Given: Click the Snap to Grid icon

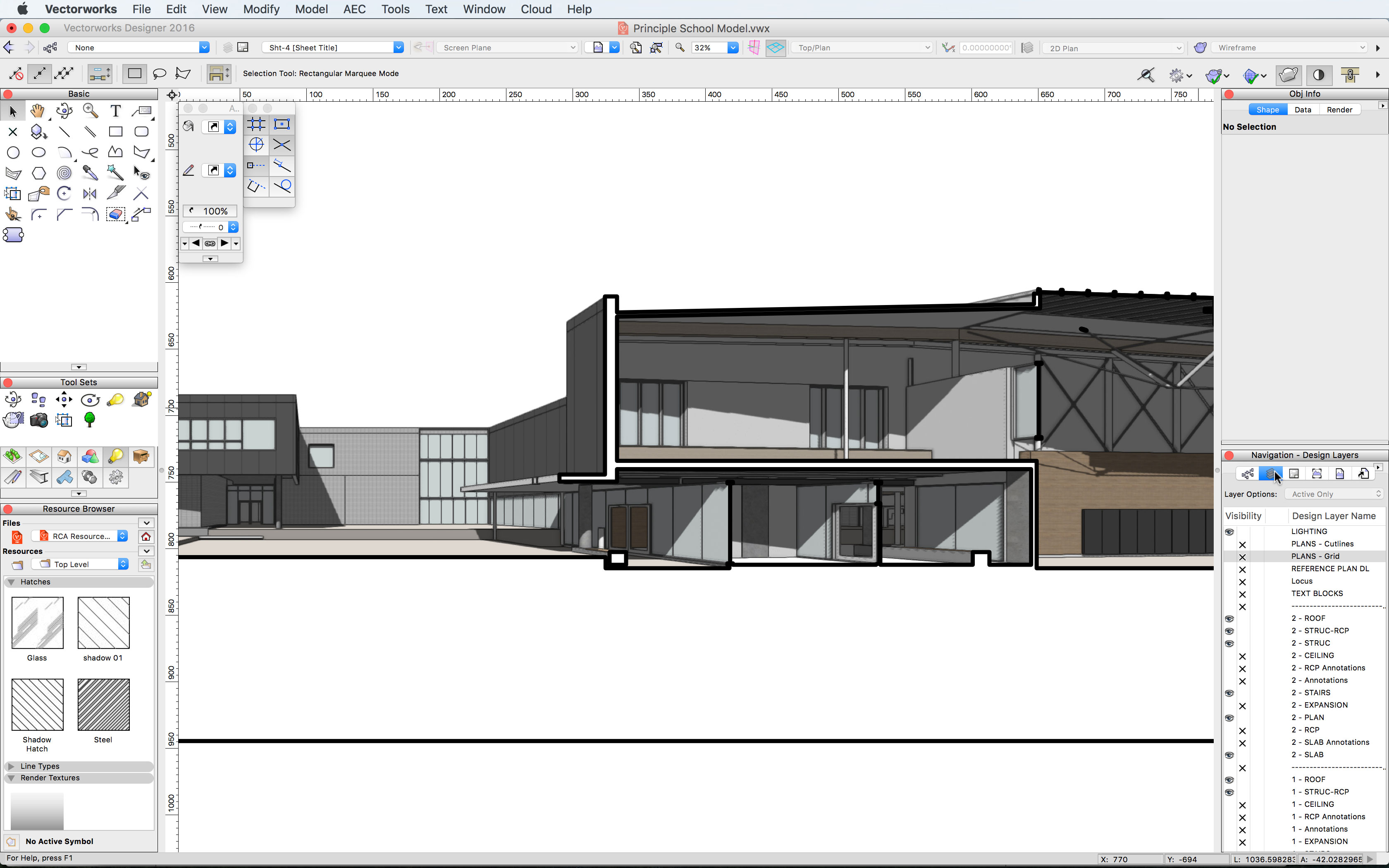Looking at the screenshot, I should pos(256,124).
